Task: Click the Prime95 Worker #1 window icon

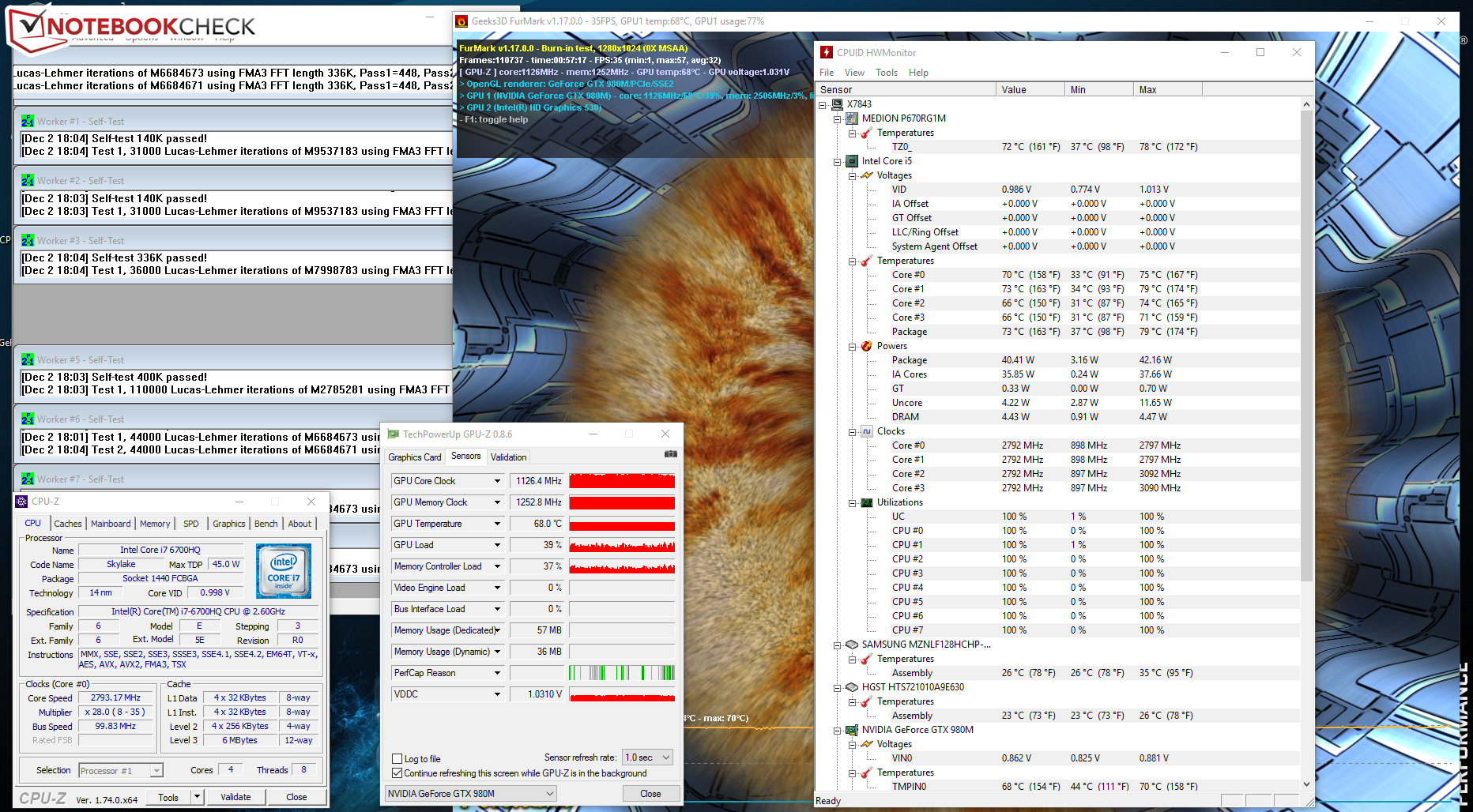Action: coord(28,122)
